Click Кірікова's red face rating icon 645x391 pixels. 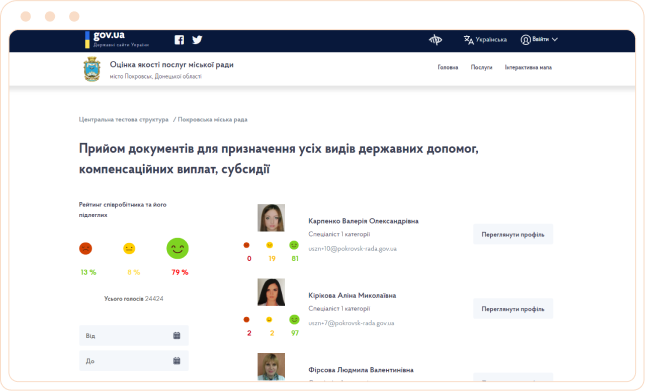(x=246, y=319)
